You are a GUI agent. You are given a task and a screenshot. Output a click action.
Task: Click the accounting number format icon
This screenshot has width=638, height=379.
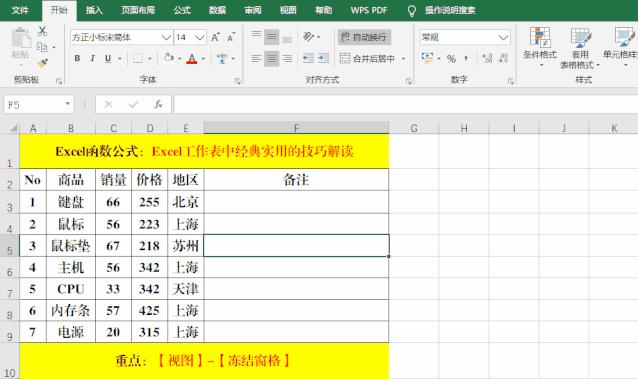pos(427,58)
